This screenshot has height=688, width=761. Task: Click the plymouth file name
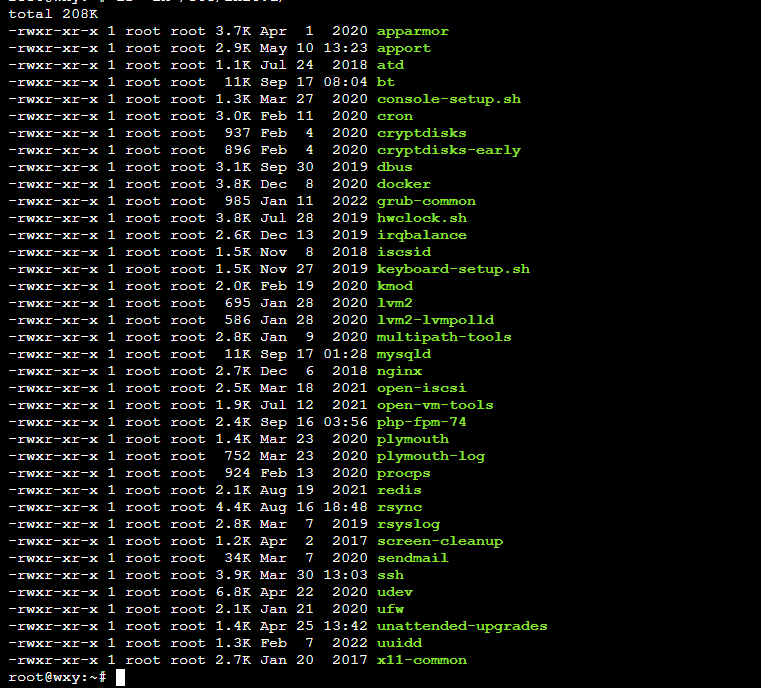(x=413, y=439)
